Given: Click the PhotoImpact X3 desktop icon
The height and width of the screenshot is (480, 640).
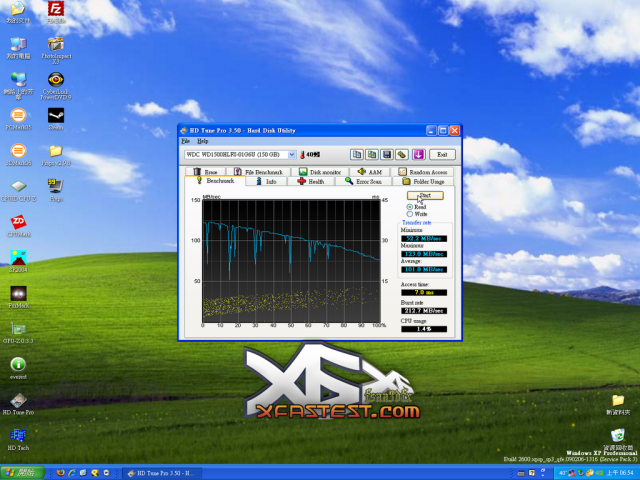Looking at the screenshot, I should pyautogui.click(x=56, y=50).
